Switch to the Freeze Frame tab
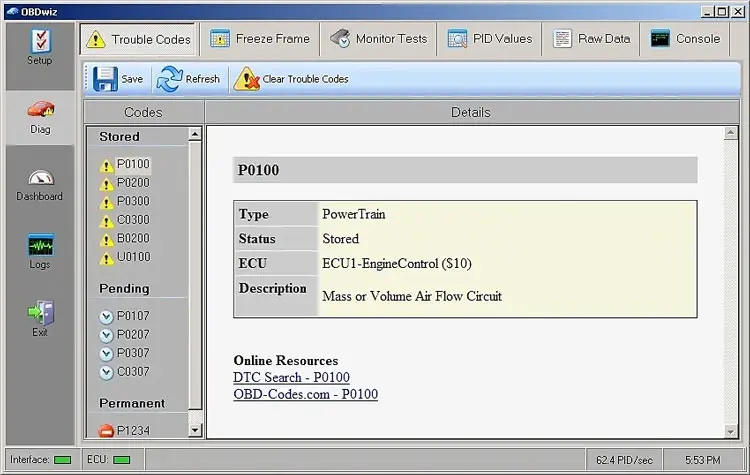The width and height of the screenshot is (750, 475). point(260,39)
